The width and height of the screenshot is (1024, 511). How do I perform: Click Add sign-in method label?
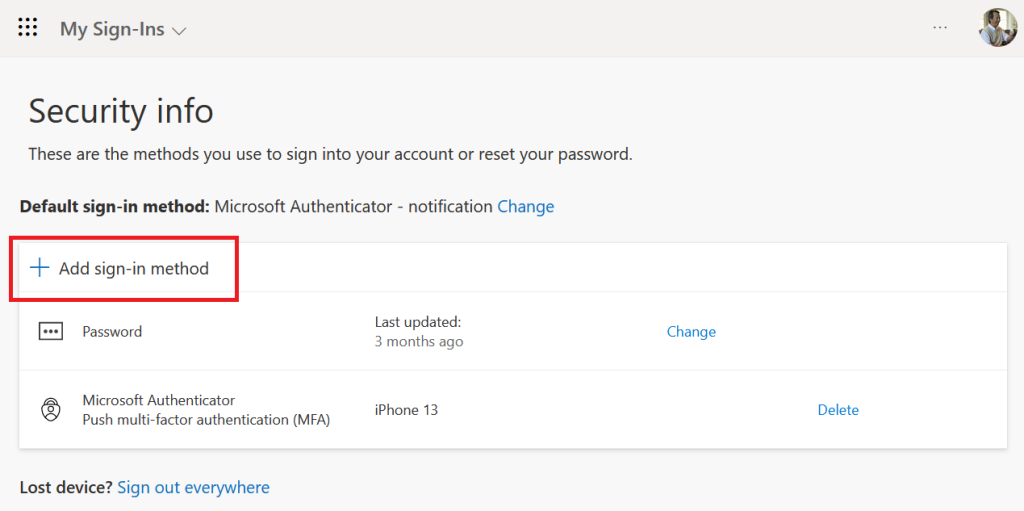click(x=134, y=268)
